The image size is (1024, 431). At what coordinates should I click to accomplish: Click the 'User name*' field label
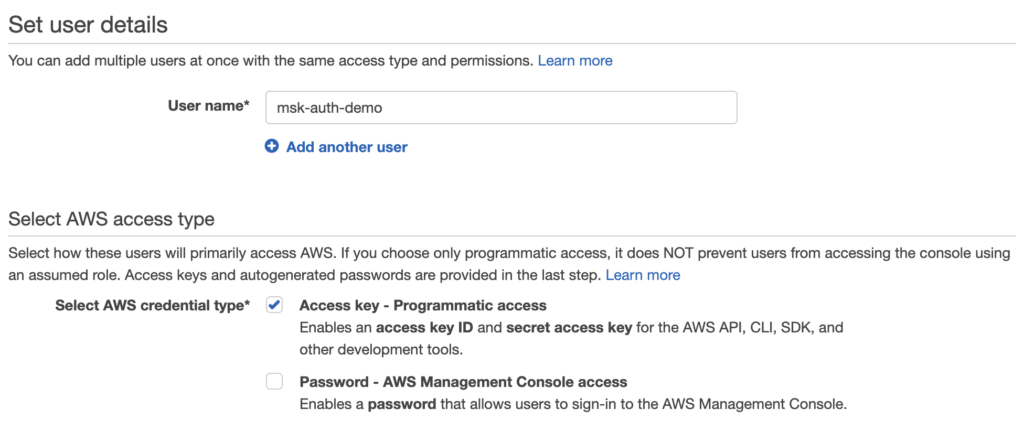[x=208, y=106]
